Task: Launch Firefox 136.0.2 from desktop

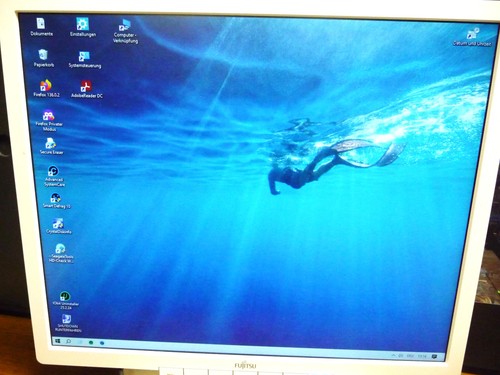Action: click(46, 88)
